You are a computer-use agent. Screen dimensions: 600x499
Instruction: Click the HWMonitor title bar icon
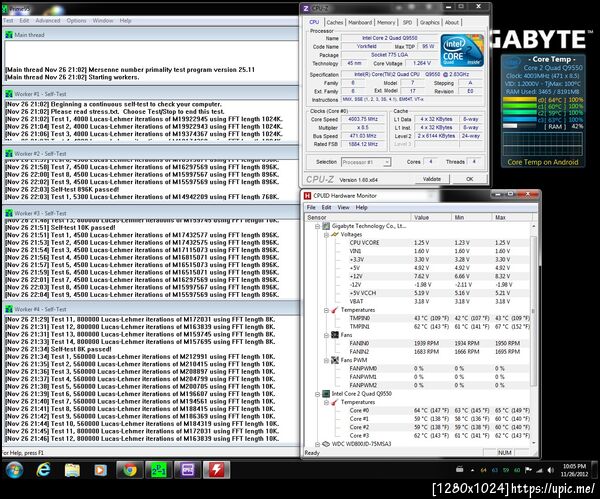(307, 196)
